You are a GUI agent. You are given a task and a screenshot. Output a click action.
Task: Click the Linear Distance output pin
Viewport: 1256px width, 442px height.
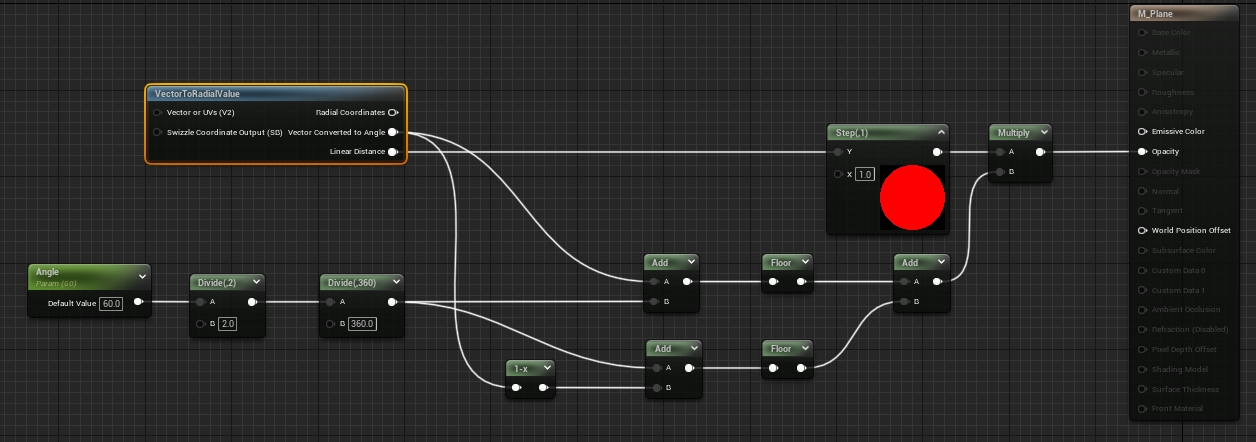tap(393, 152)
